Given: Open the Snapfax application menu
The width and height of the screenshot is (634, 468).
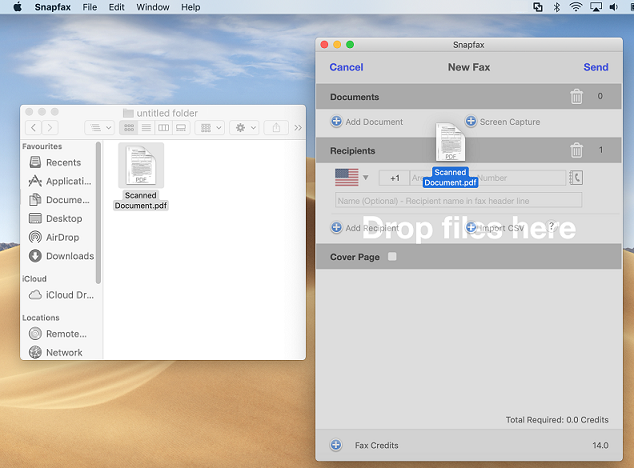Looking at the screenshot, I should coord(53,7).
